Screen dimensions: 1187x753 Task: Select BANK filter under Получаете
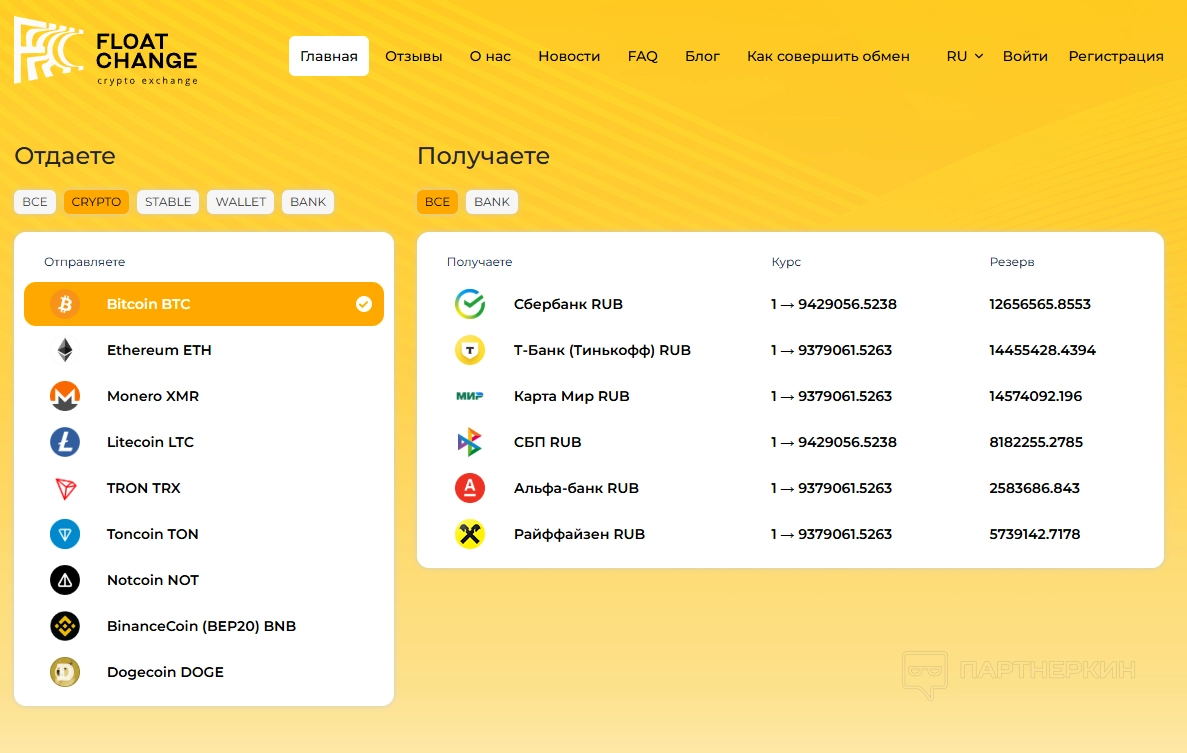coord(492,202)
